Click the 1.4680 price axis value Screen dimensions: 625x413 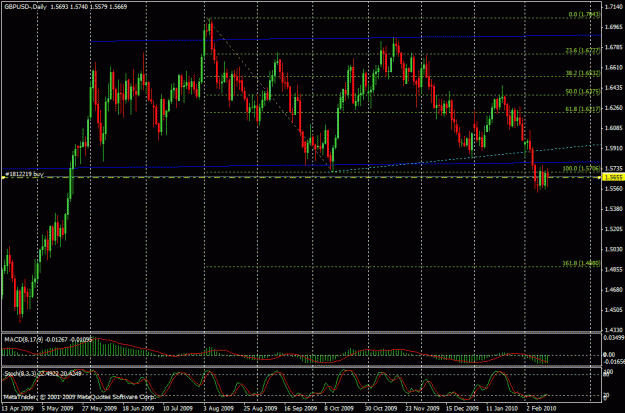(x=614, y=290)
